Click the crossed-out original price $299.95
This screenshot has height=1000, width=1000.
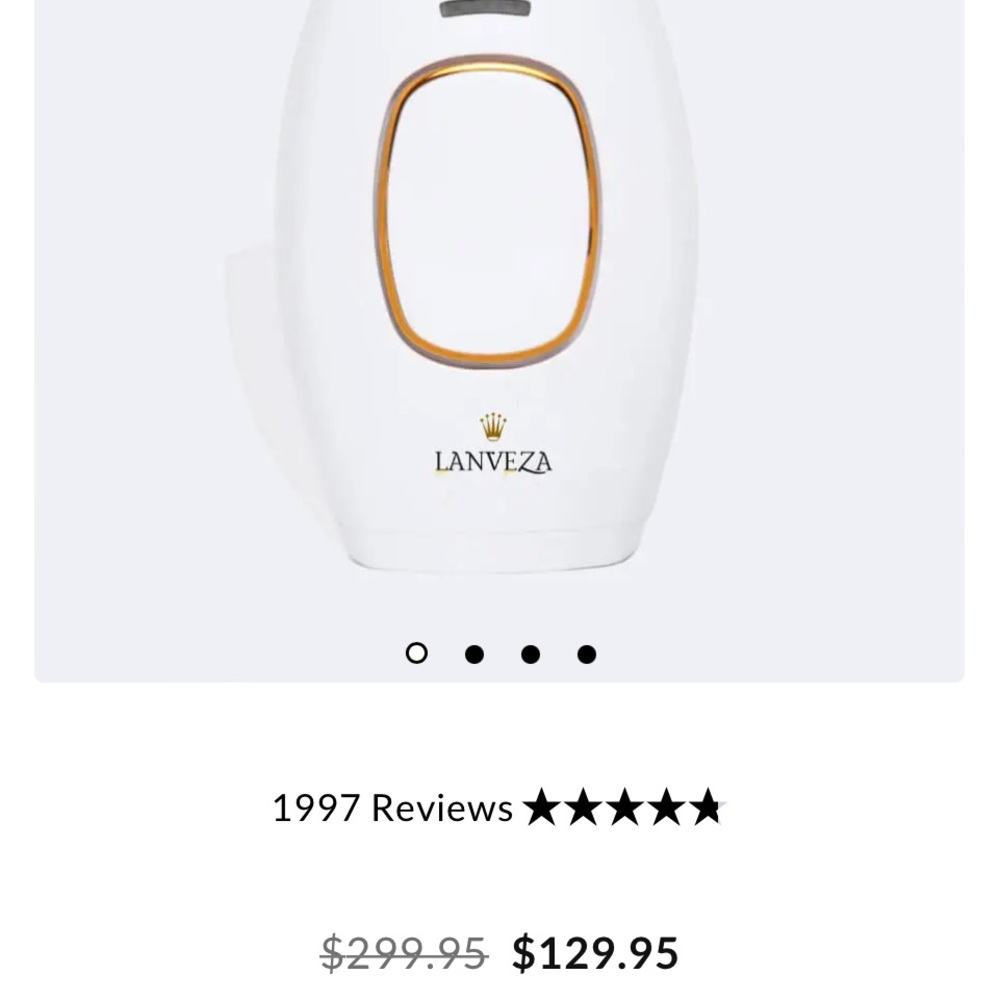click(x=403, y=951)
